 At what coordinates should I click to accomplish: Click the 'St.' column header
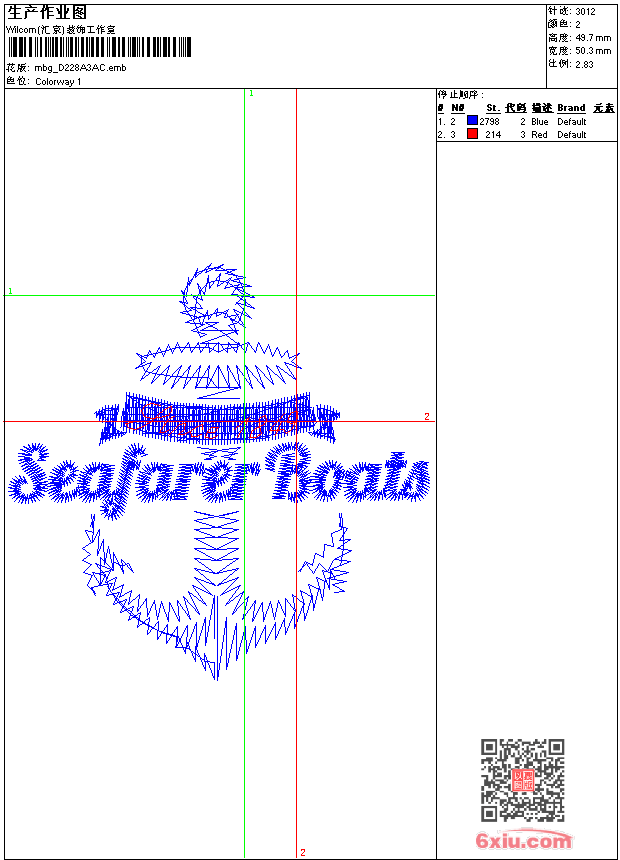pyautogui.click(x=493, y=108)
